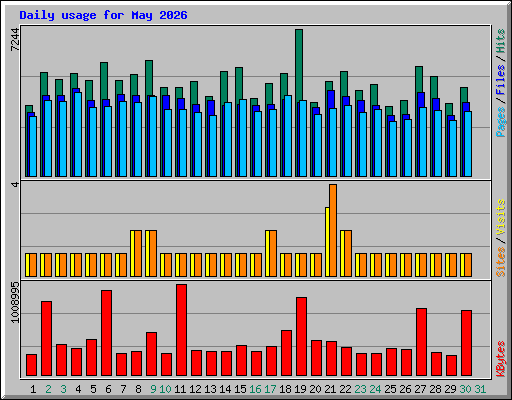Click day label 22

[x=345, y=389]
